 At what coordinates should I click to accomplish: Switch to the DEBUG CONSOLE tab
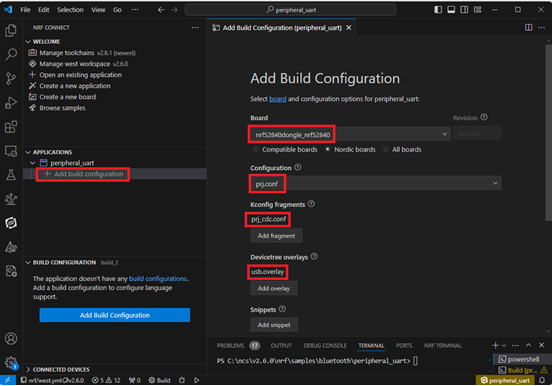point(325,345)
